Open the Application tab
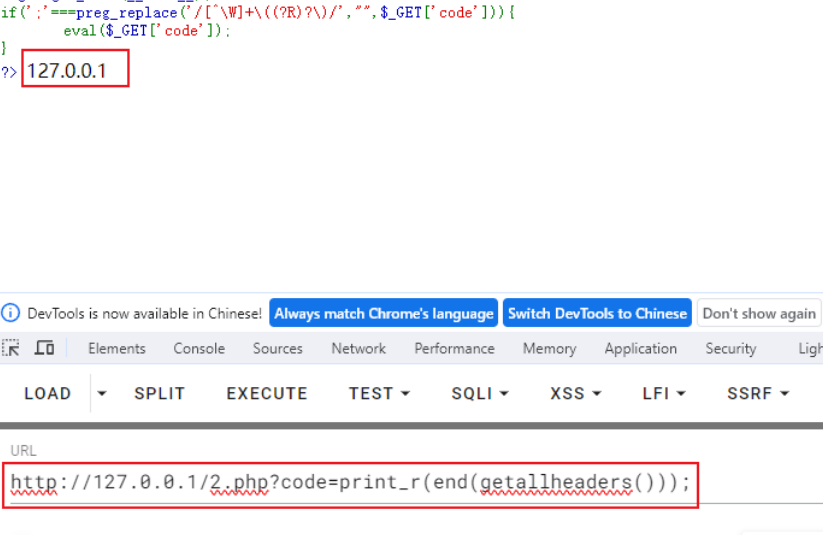This screenshot has height=535, width=823. click(x=640, y=349)
